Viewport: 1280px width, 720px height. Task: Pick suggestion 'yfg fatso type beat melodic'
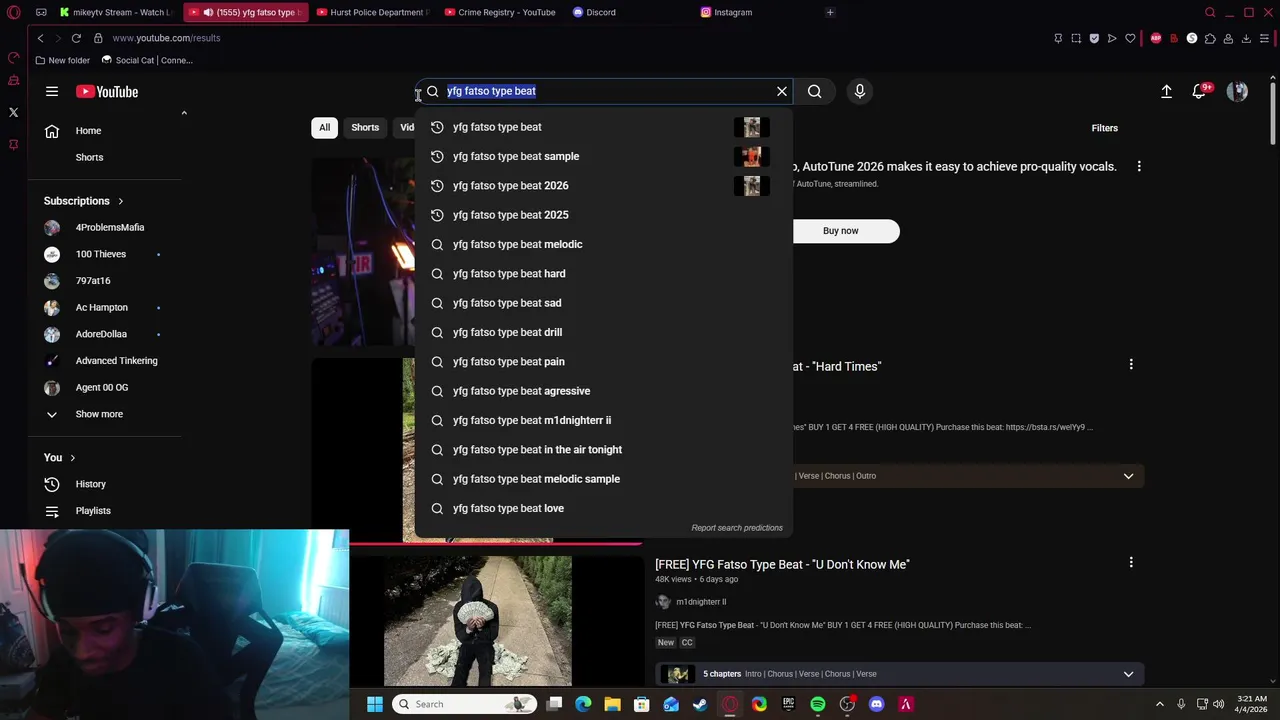coord(603,244)
